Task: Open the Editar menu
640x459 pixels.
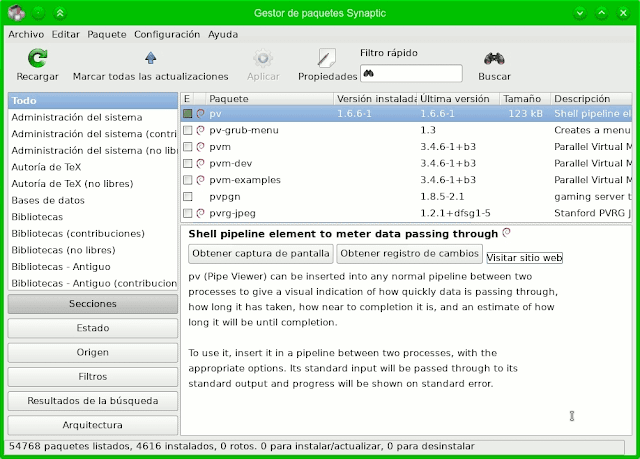Action: (65, 34)
